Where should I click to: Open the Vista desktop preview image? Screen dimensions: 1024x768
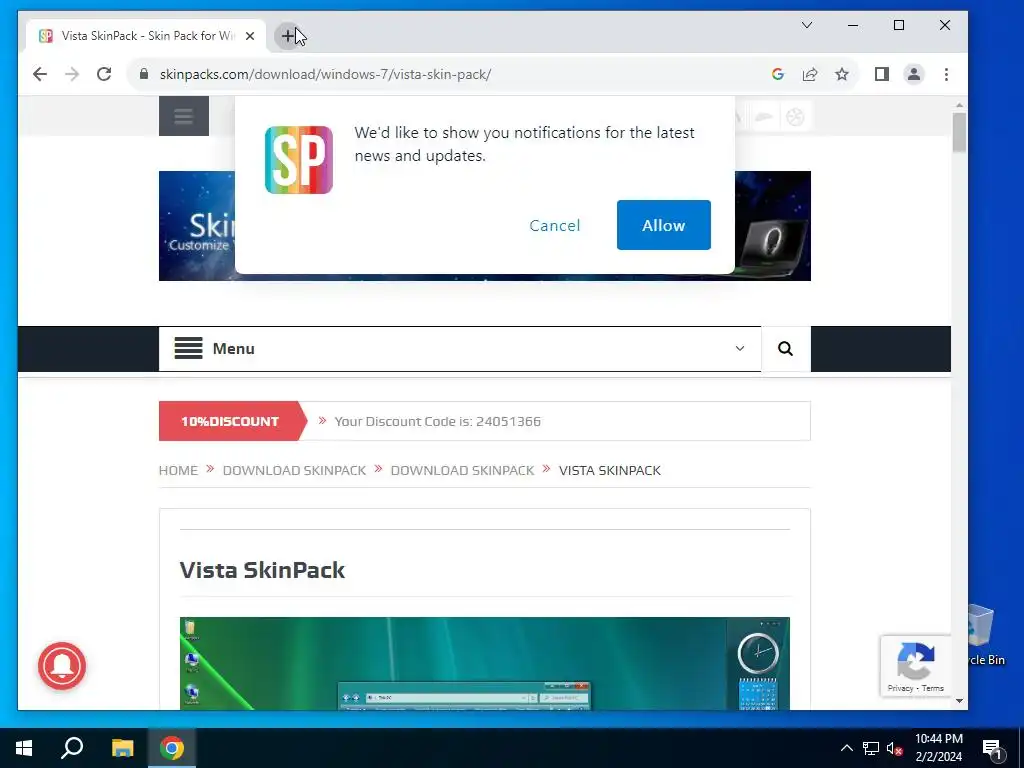click(485, 664)
